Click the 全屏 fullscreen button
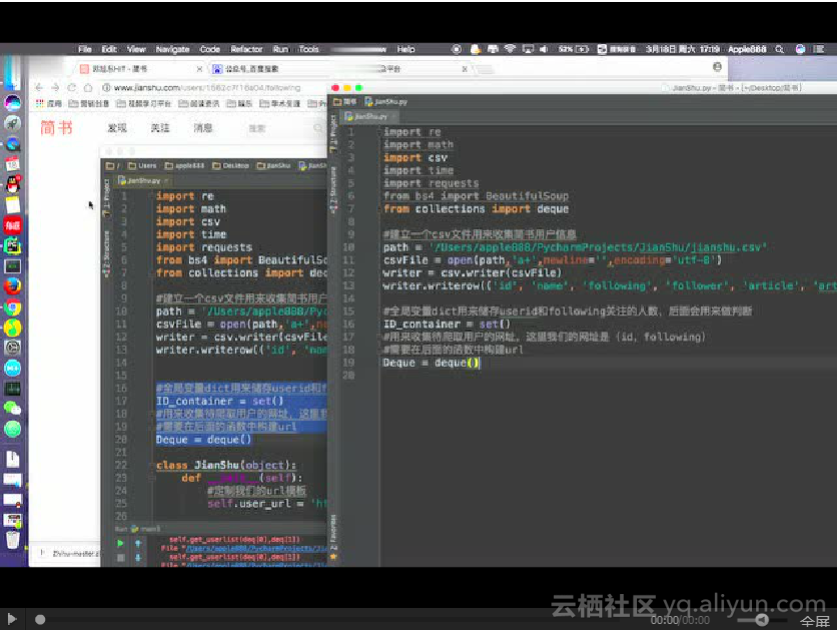 814,621
